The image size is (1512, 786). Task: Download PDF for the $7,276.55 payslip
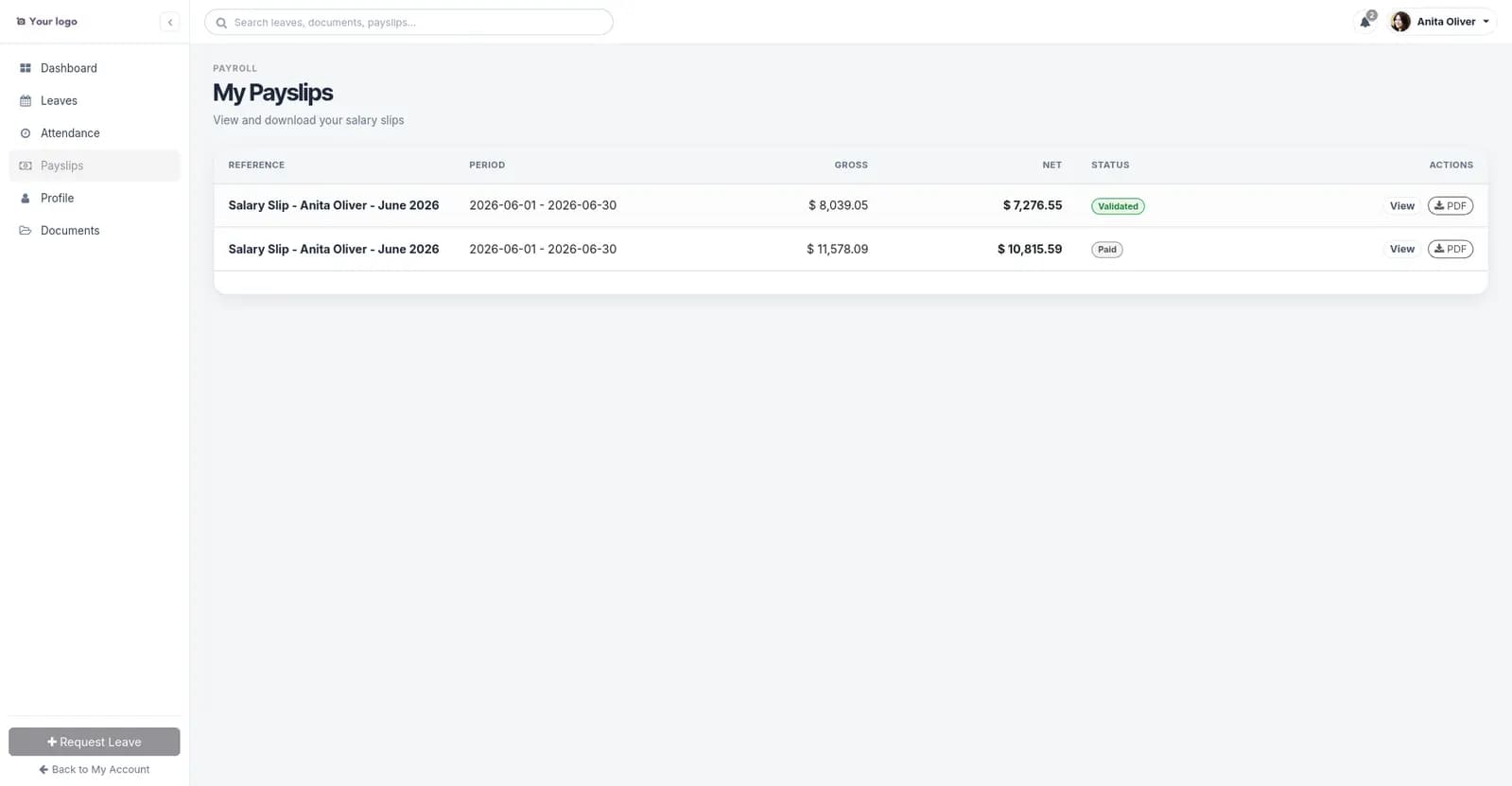(1451, 206)
